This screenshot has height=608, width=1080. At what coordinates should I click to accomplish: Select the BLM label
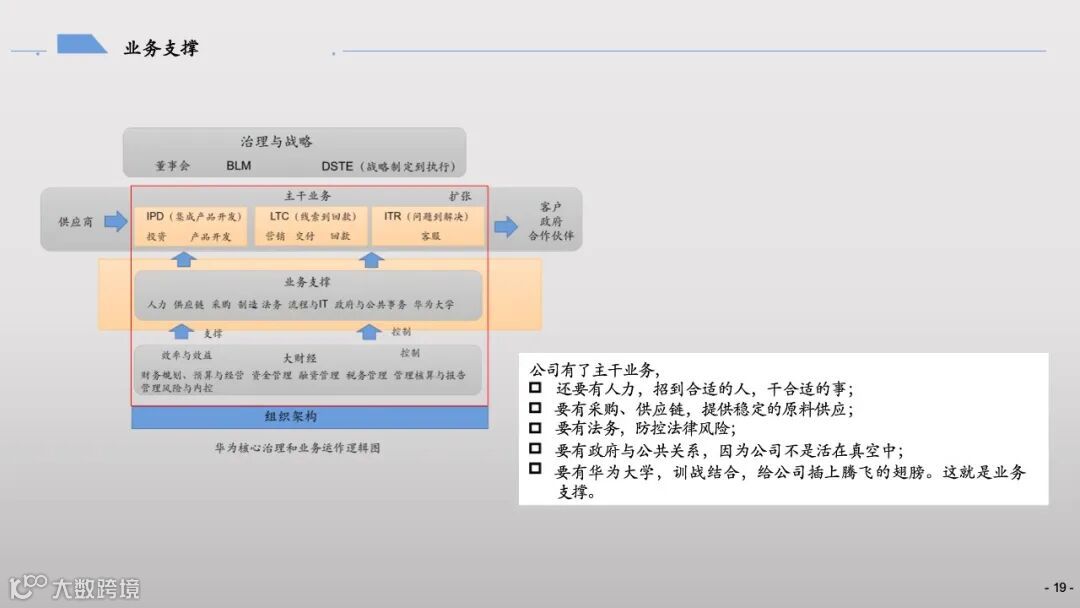(x=238, y=166)
